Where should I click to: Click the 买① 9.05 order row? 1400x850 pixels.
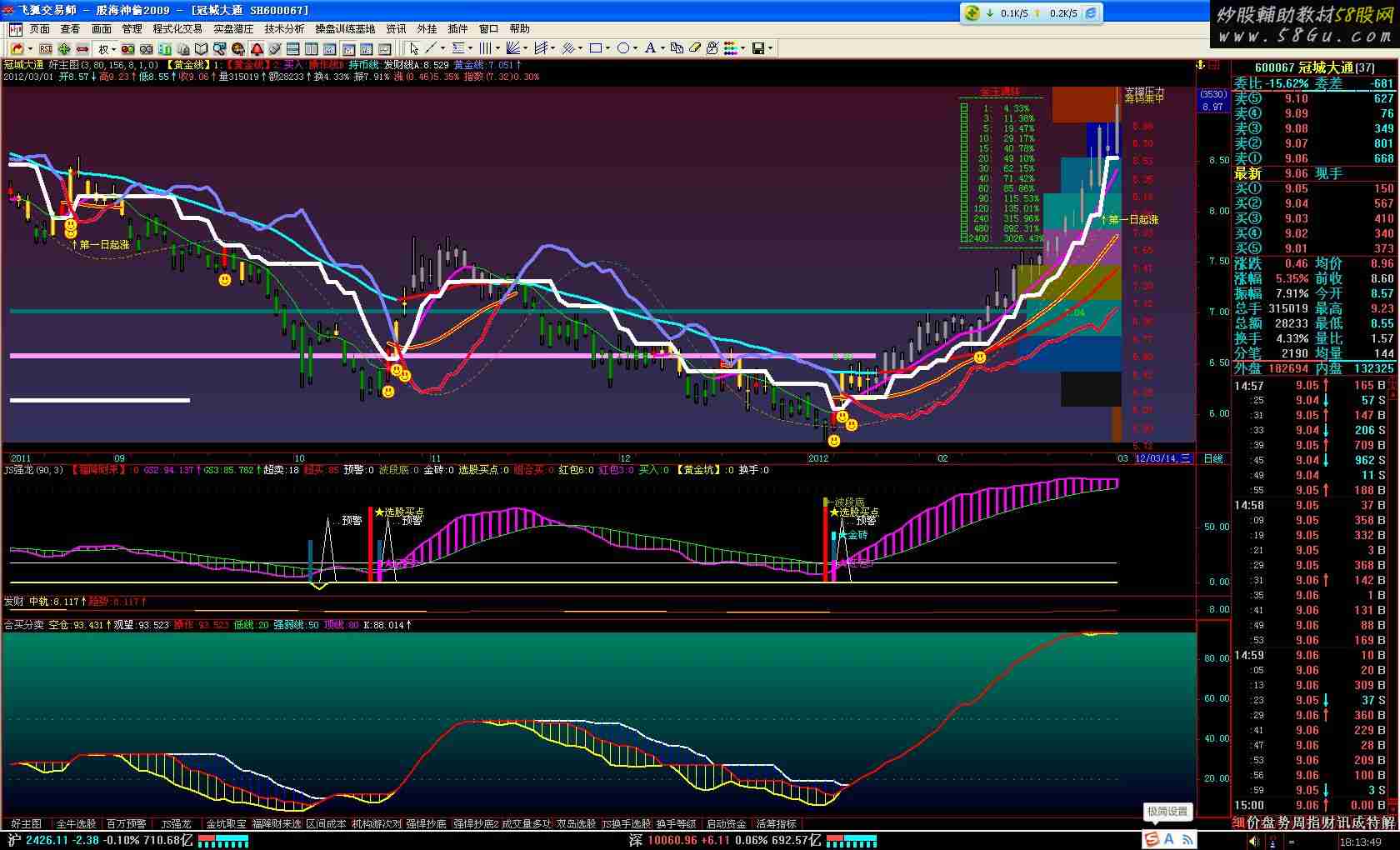[1315, 188]
